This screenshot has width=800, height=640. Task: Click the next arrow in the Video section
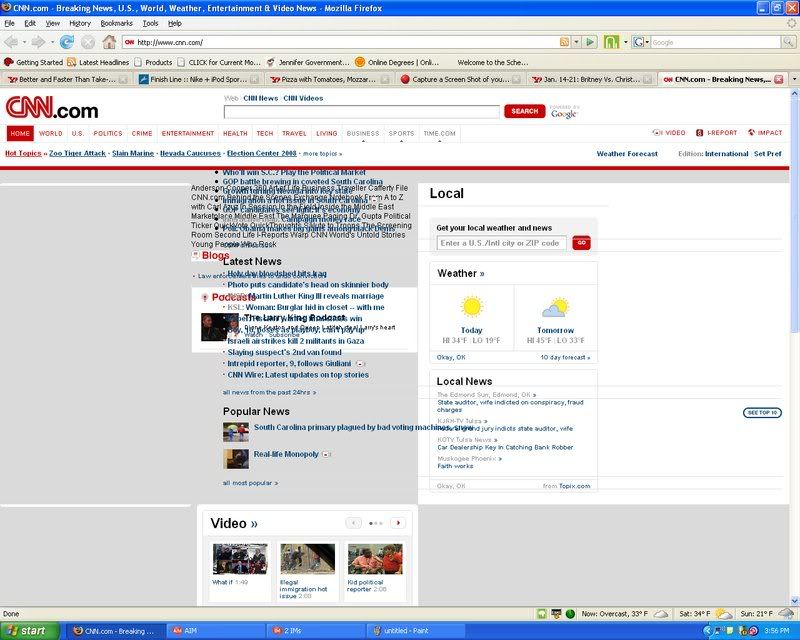398,522
